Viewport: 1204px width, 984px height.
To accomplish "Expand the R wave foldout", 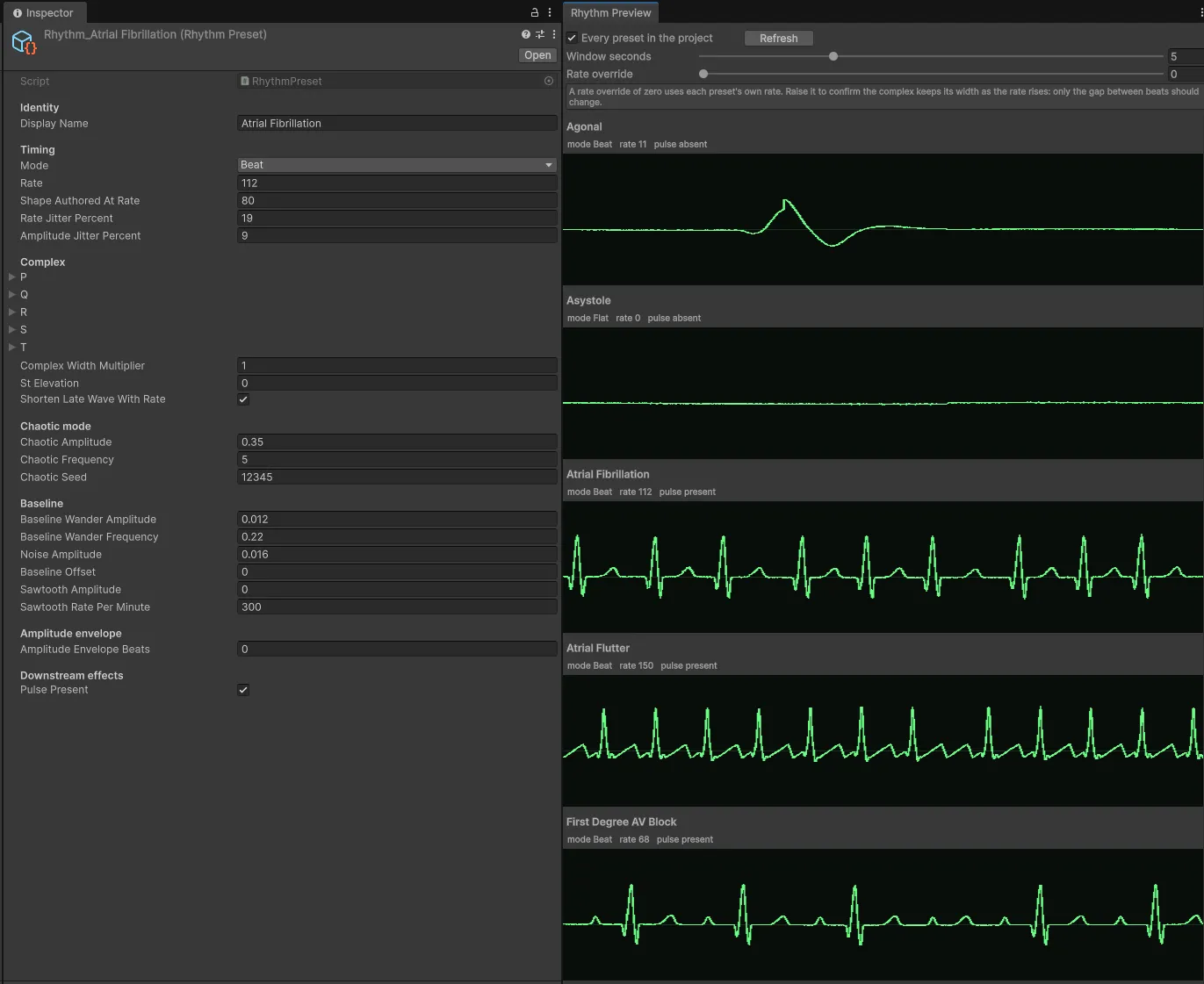I will 12,312.
